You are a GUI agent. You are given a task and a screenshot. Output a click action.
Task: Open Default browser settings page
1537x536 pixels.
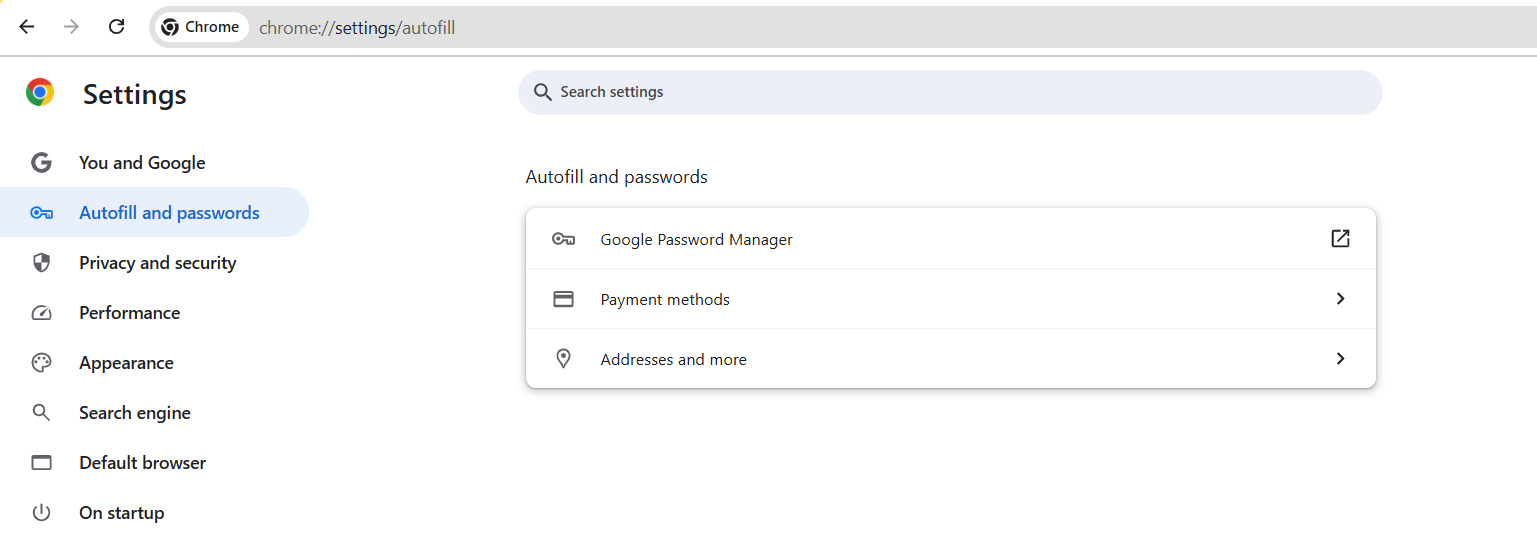click(x=142, y=463)
